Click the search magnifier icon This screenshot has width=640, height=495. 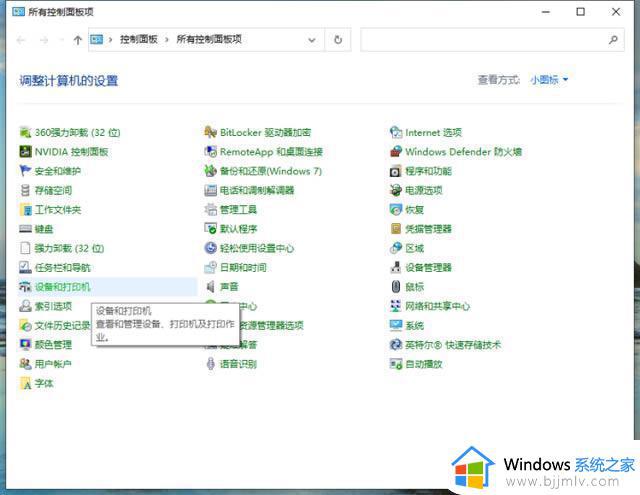click(x=613, y=40)
